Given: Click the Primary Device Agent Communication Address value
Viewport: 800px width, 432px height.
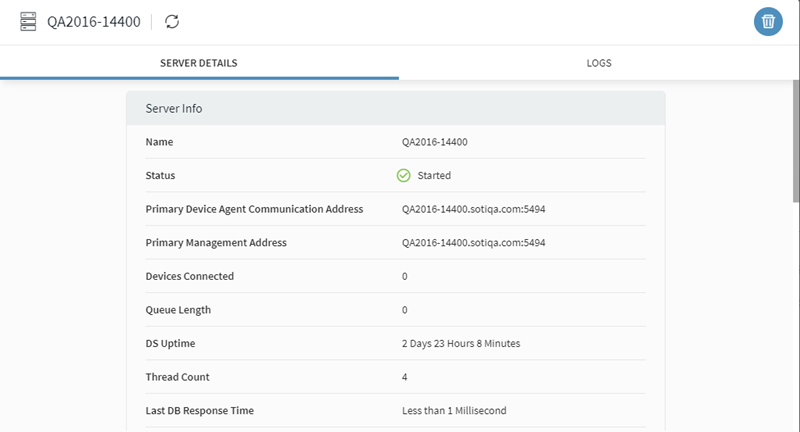Looking at the screenshot, I should click(x=473, y=209).
